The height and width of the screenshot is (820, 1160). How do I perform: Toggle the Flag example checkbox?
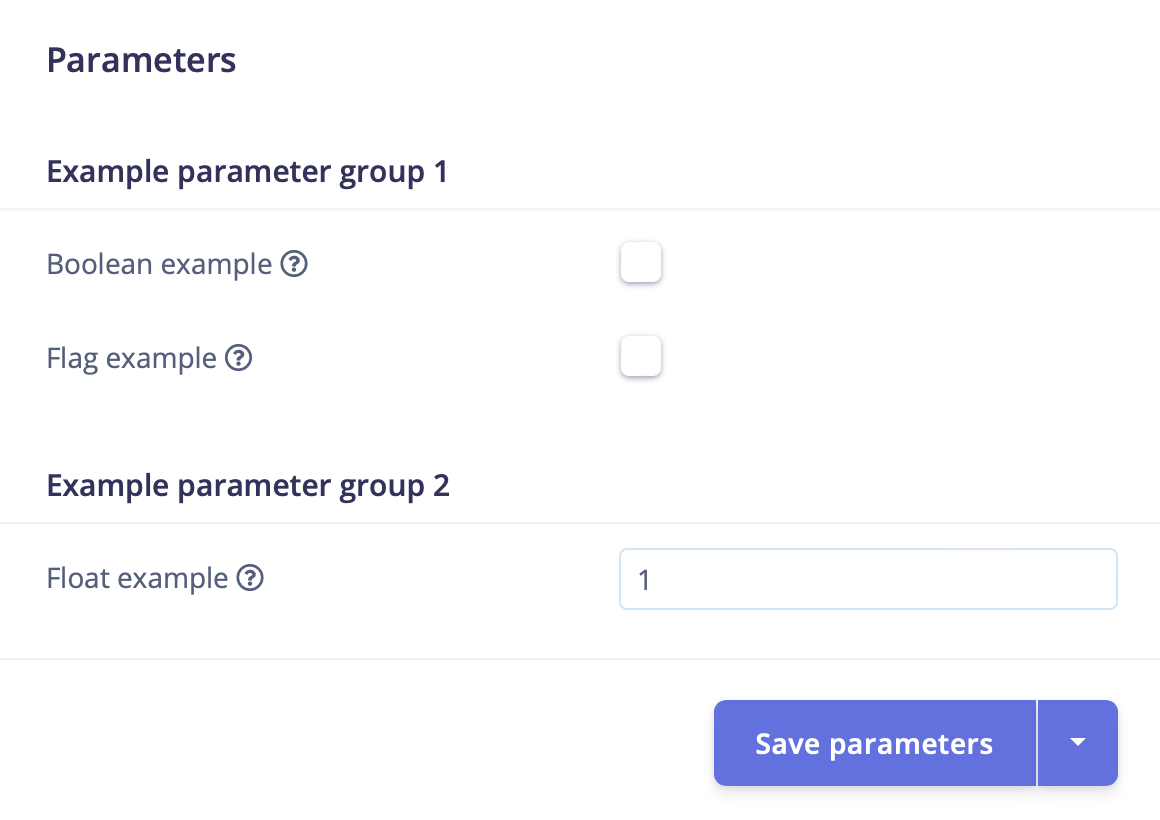tap(640, 357)
